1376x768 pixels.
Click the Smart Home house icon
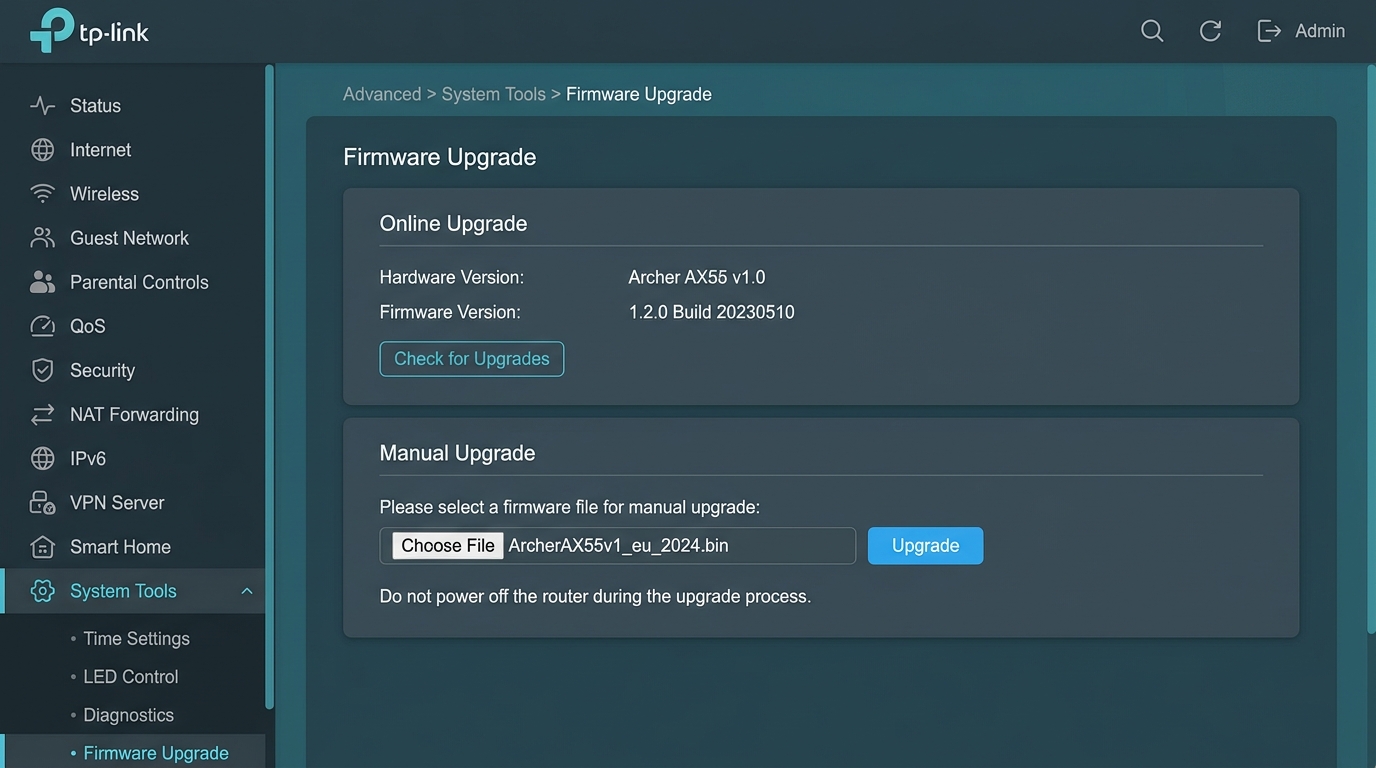[42, 547]
